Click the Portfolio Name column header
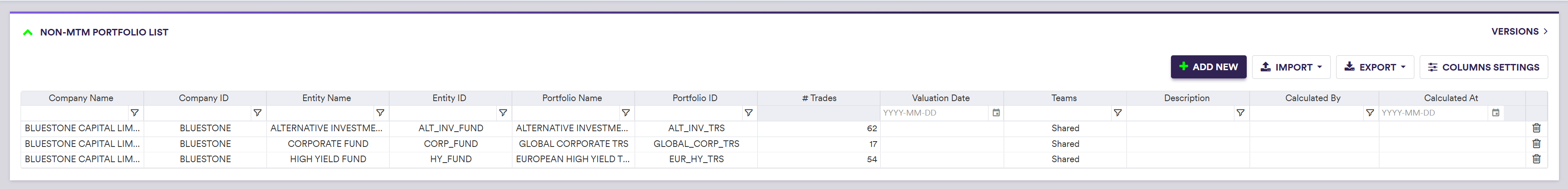1568x189 pixels. pos(572,98)
